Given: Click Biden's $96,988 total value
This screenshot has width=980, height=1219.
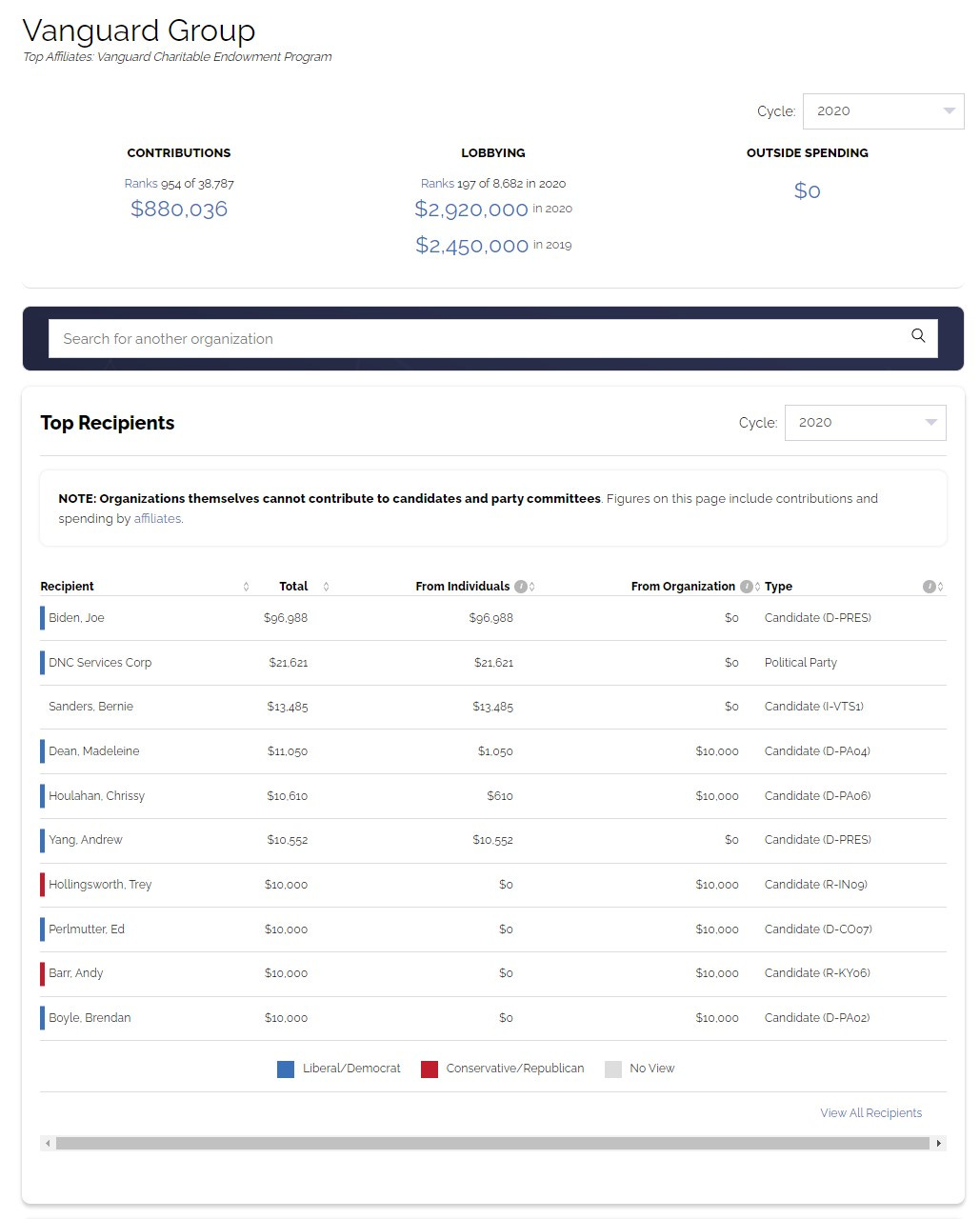Looking at the screenshot, I should pos(286,618).
